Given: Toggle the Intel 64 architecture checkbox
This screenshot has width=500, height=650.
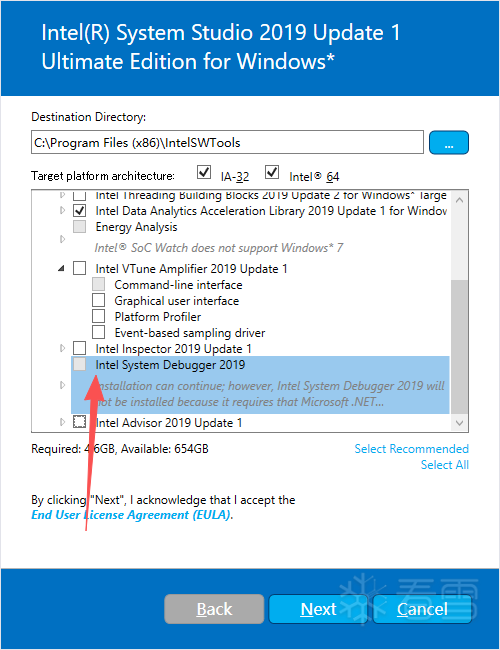Looking at the screenshot, I should pos(272,172).
